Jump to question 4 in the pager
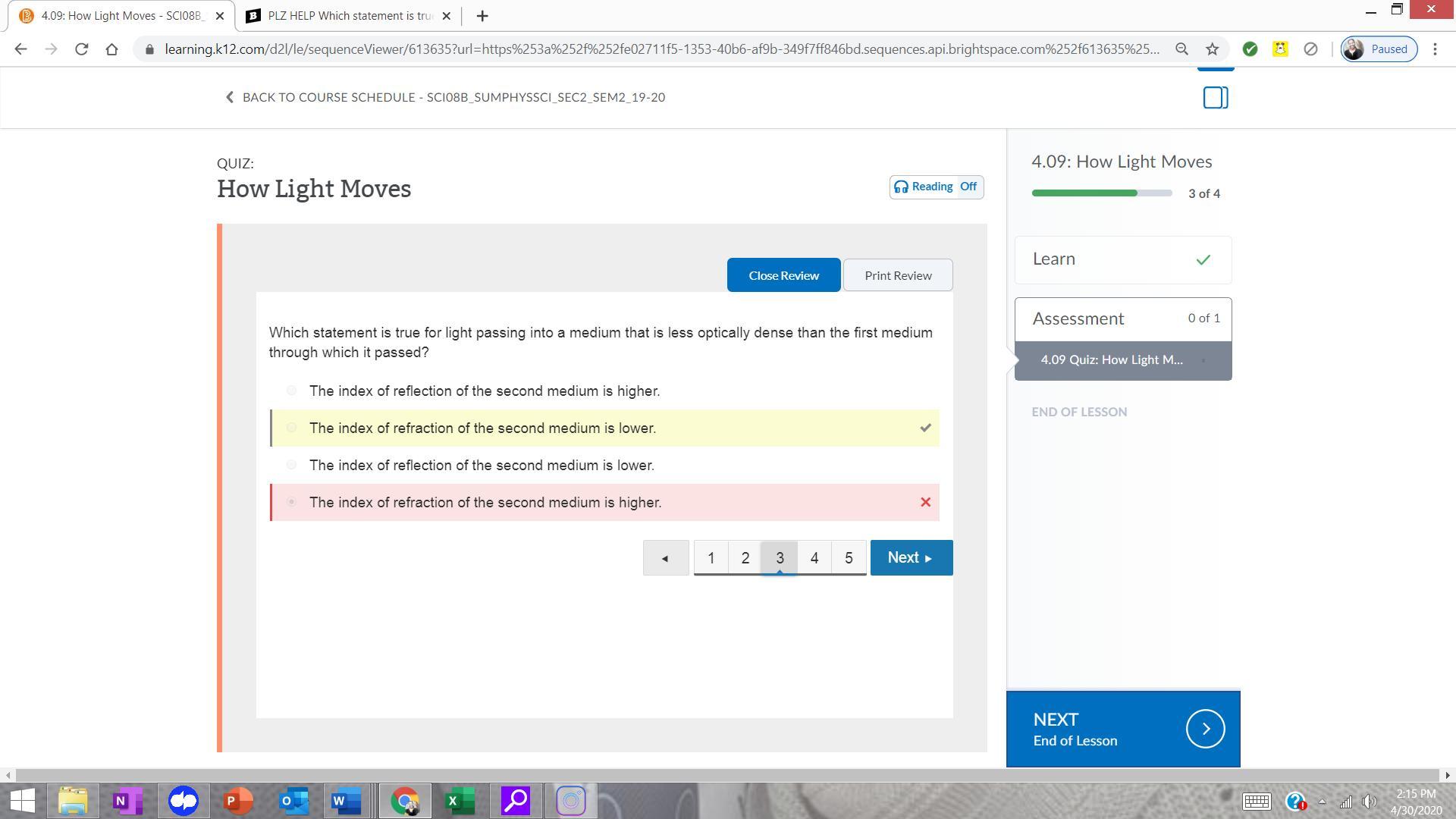This screenshot has height=819, width=1456. (814, 558)
